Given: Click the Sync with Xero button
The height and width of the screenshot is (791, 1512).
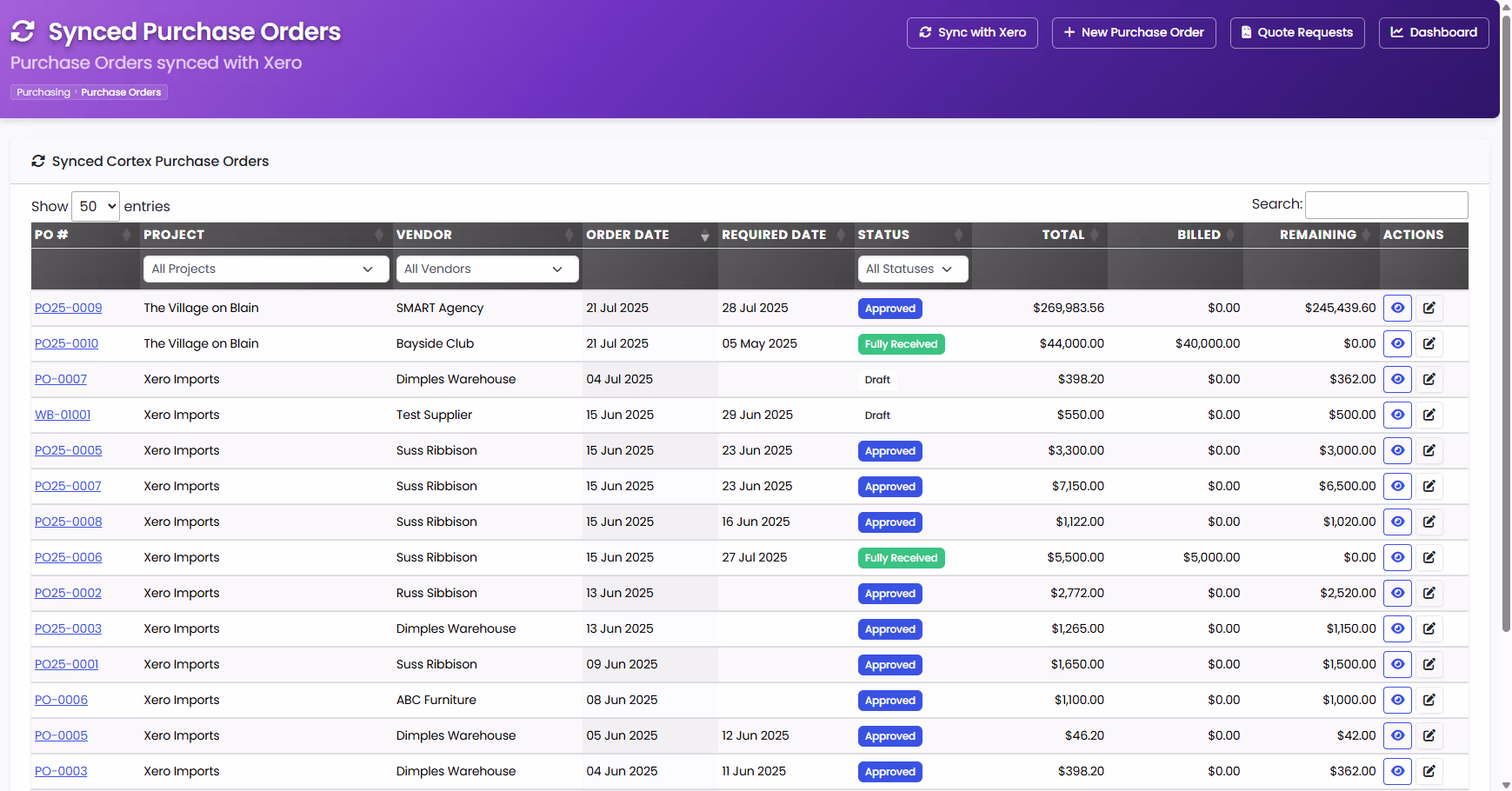Looking at the screenshot, I should click(x=972, y=33).
